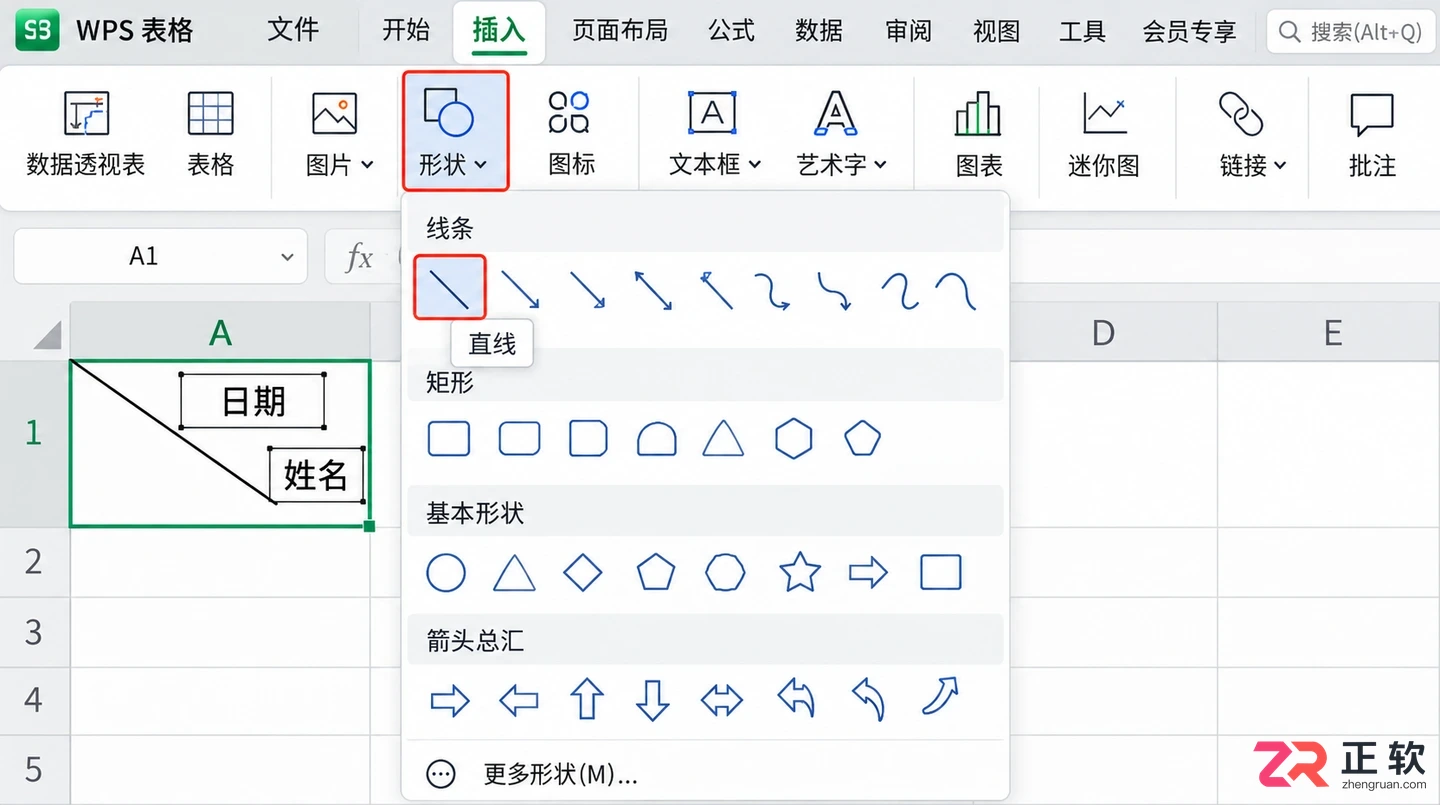This screenshot has width=1440, height=805.
Task: Open the 图标 icon library
Action: [571, 133]
